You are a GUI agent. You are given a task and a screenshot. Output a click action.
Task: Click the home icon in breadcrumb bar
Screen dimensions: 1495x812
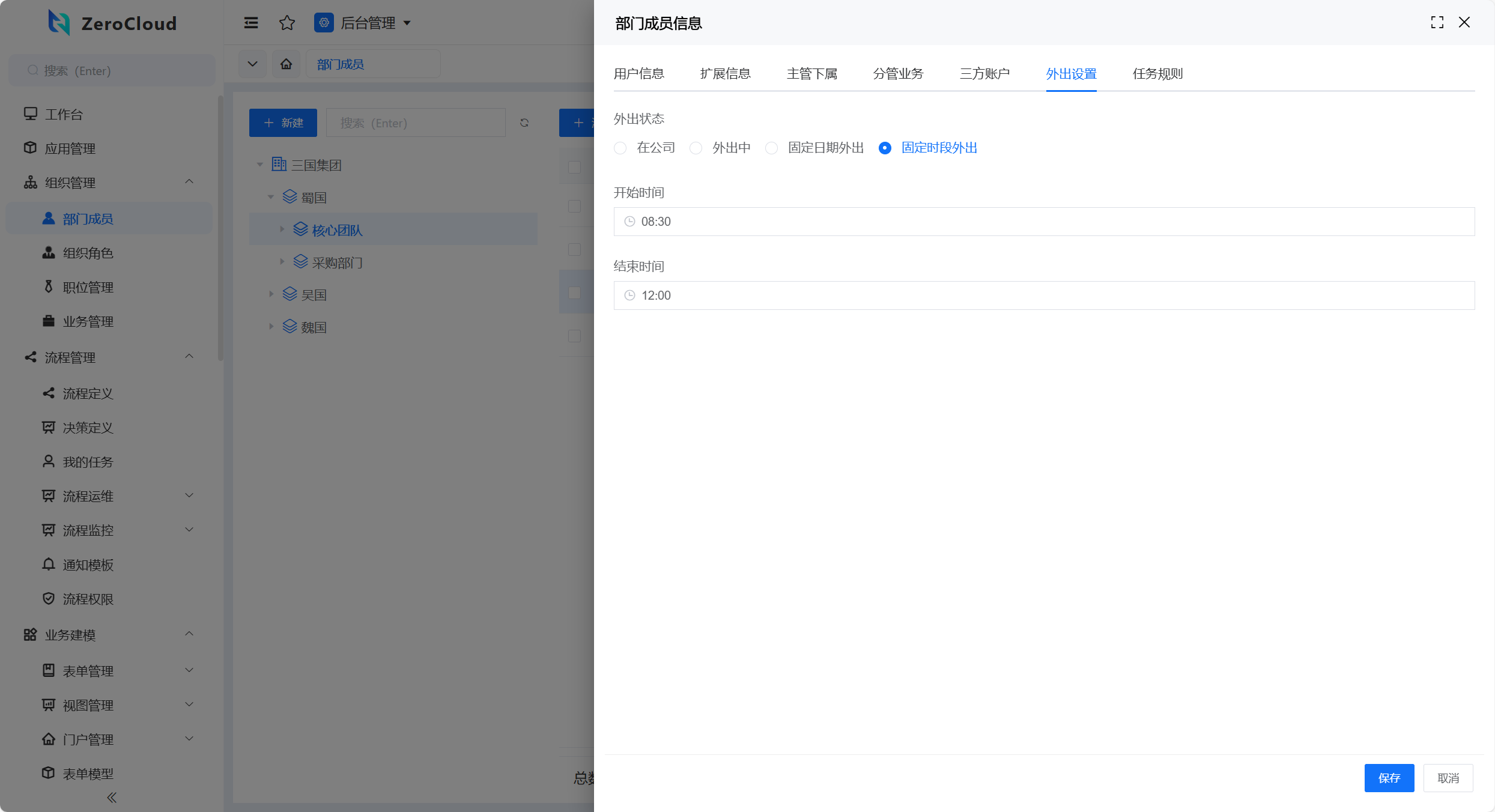287,64
